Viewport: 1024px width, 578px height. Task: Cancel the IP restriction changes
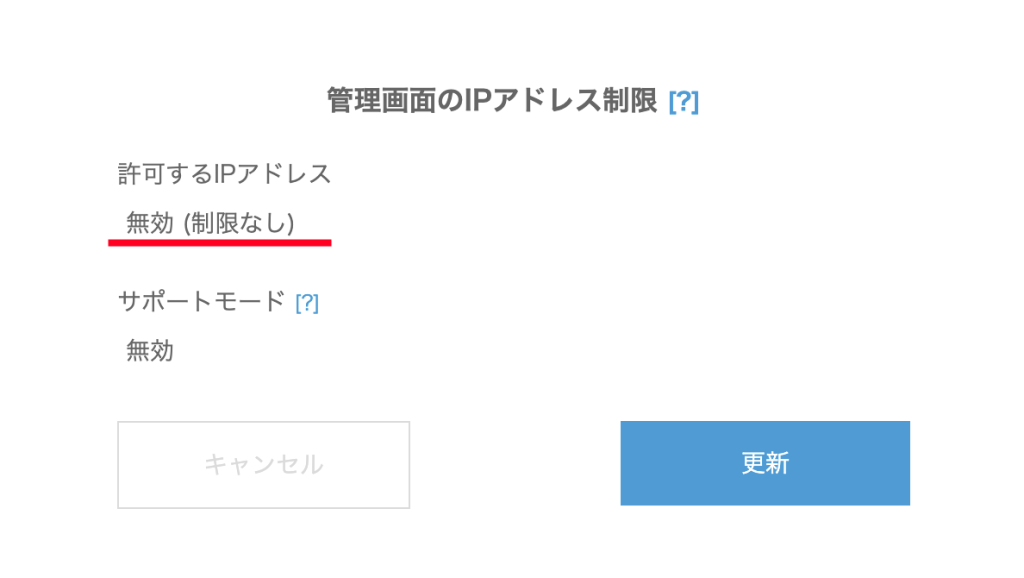click(x=263, y=464)
